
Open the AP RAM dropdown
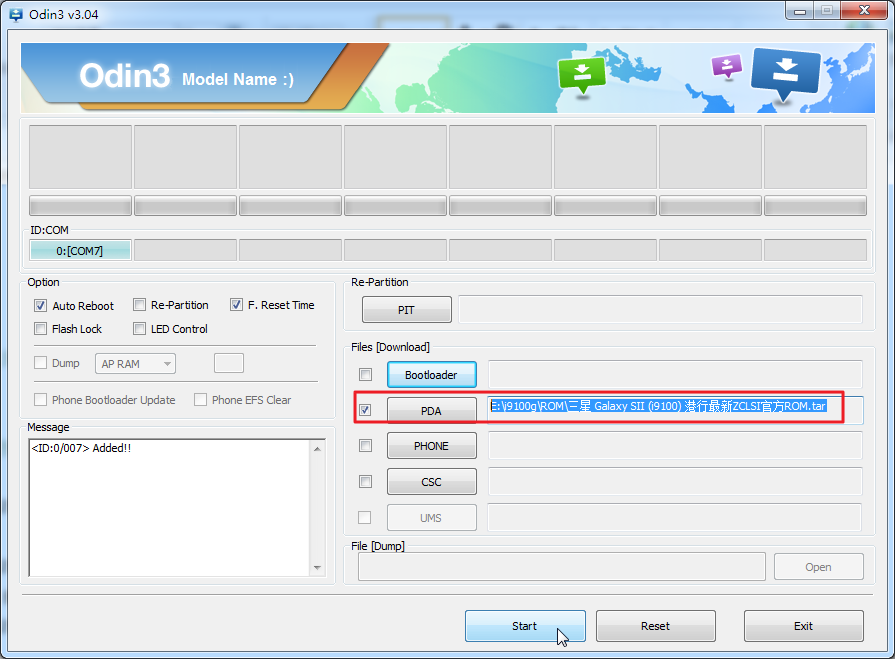(x=135, y=363)
